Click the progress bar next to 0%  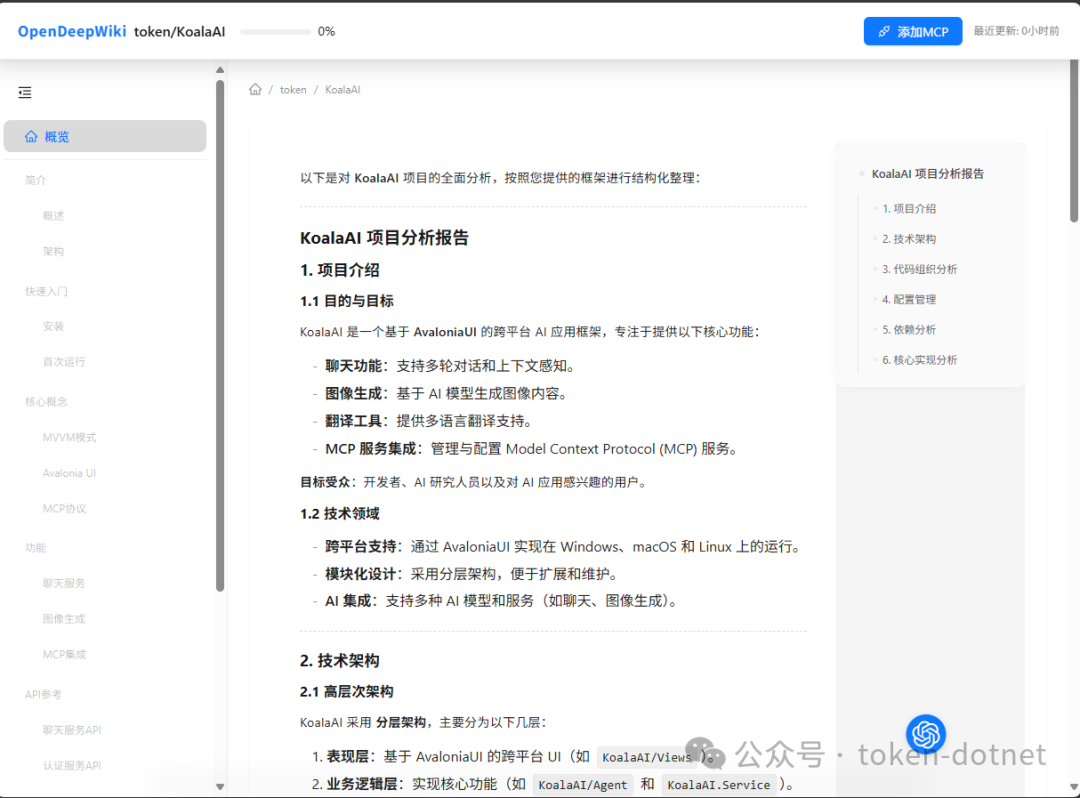[x=276, y=32]
